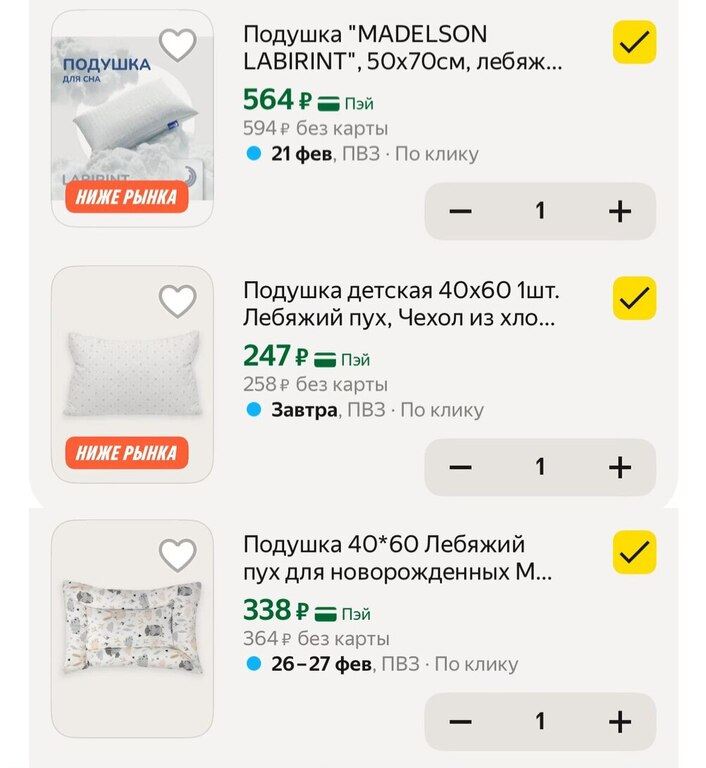Favorite the newborn pillow with heart icon
This screenshot has height=768, width=706.
pos(178,555)
